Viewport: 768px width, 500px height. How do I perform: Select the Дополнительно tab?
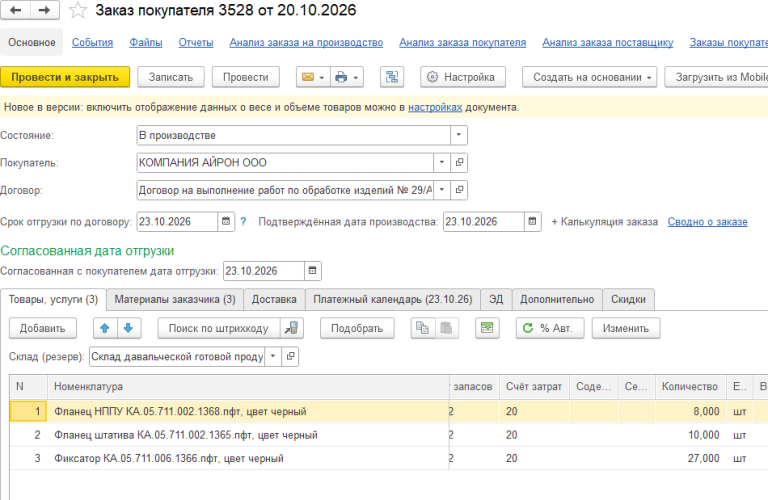557,299
